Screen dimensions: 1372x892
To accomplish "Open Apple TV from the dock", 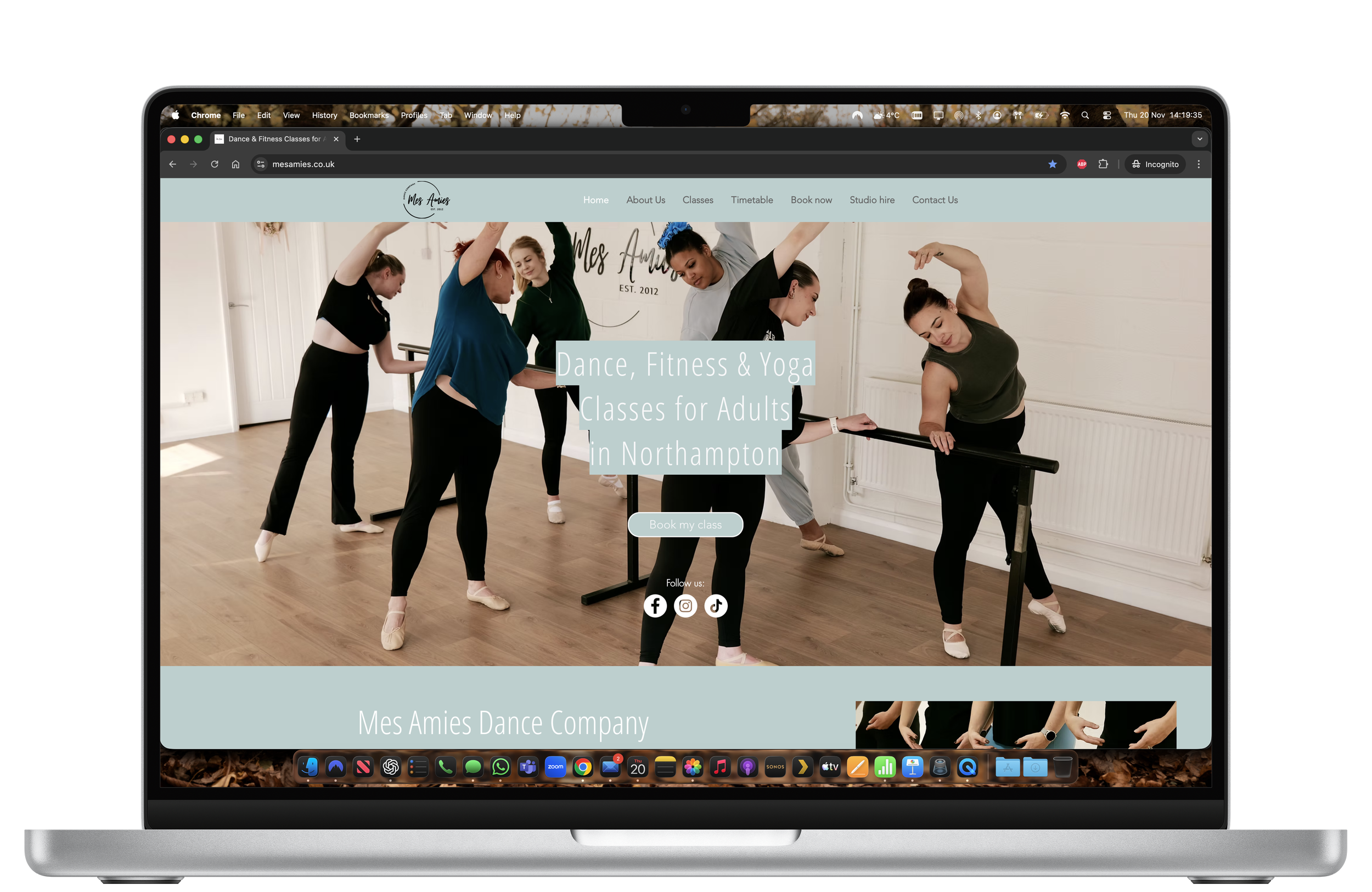I will [830, 767].
